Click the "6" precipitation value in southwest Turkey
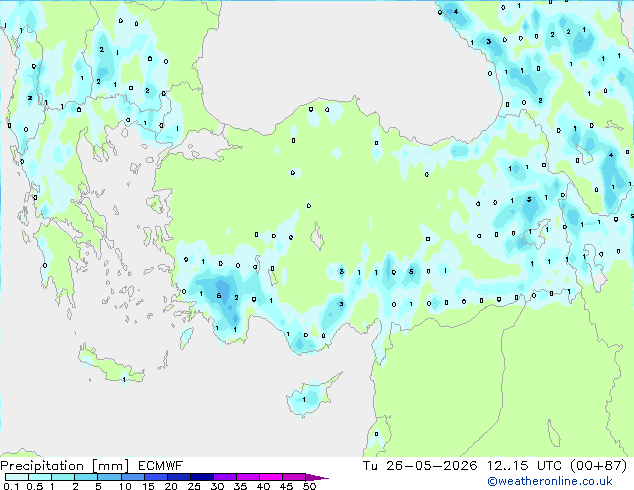This screenshot has height=490, width=634. tap(219, 296)
